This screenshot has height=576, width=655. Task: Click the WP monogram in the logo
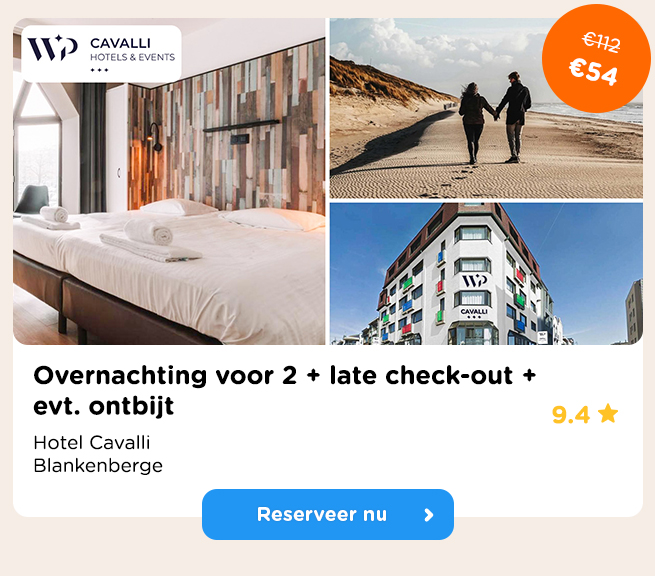pyautogui.click(x=53, y=48)
